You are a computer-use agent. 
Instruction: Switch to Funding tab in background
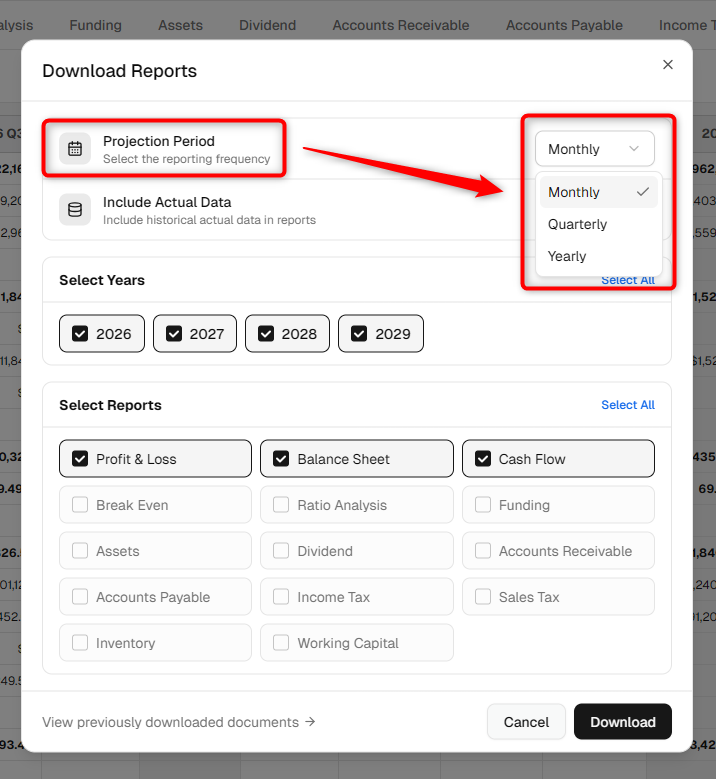(x=95, y=25)
